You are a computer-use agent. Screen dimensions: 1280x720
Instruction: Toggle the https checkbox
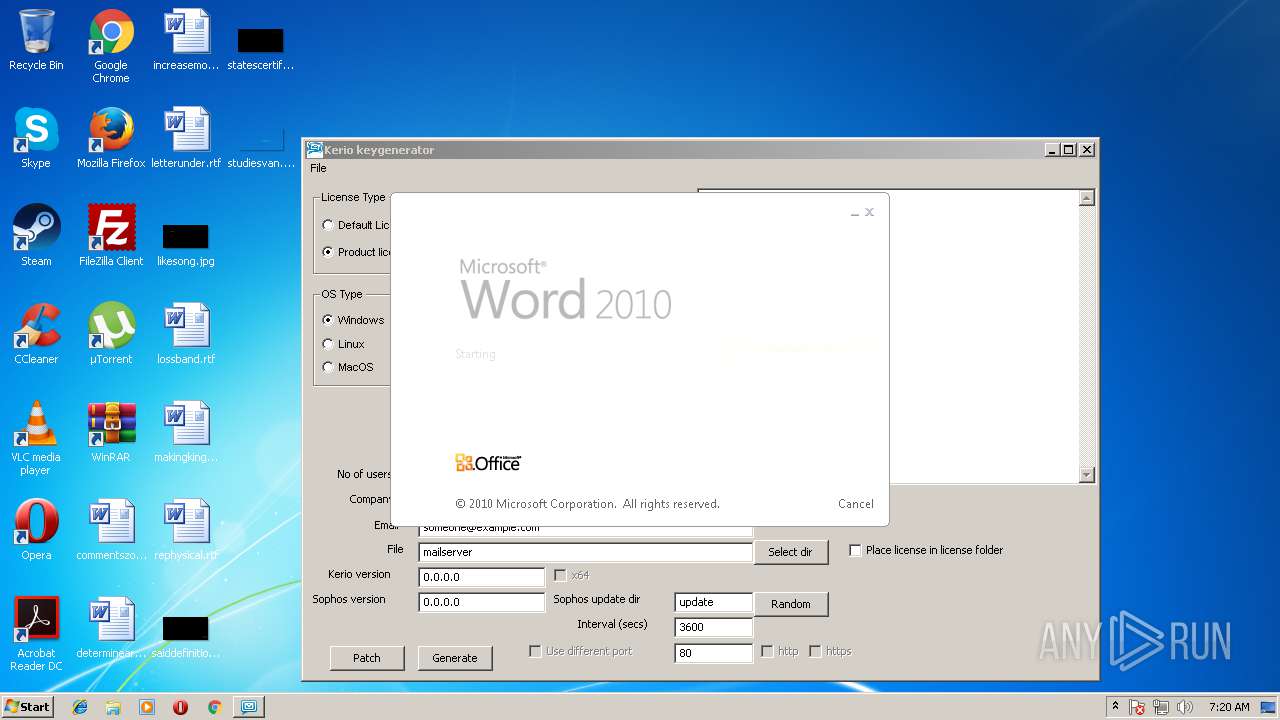click(x=815, y=651)
